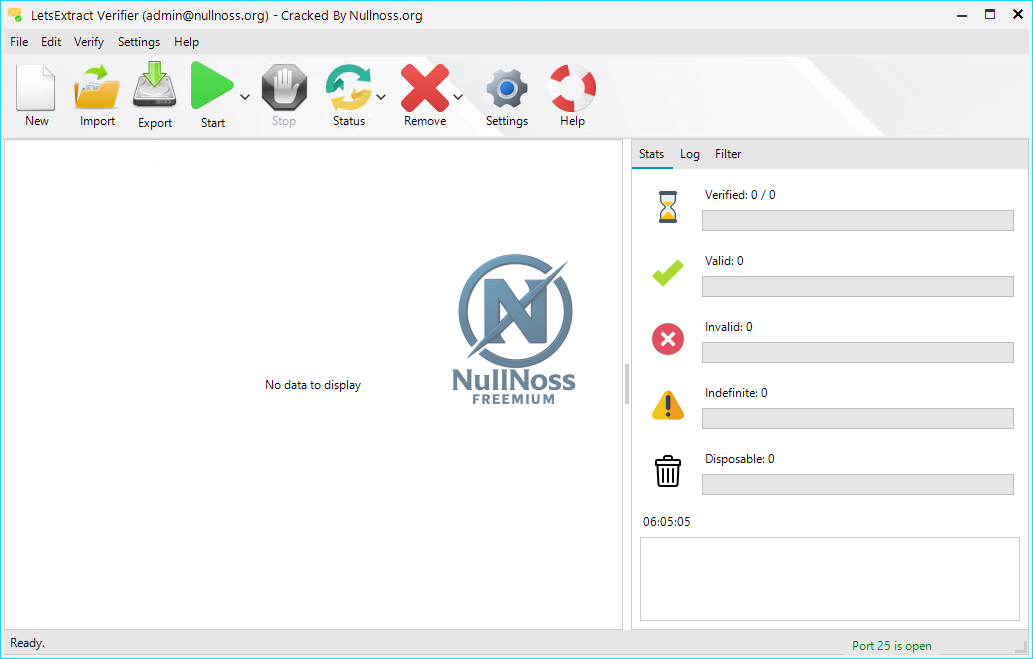Expand the Remove button dropdown arrow
Screen dimensions: 1033x659
(x=458, y=97)
